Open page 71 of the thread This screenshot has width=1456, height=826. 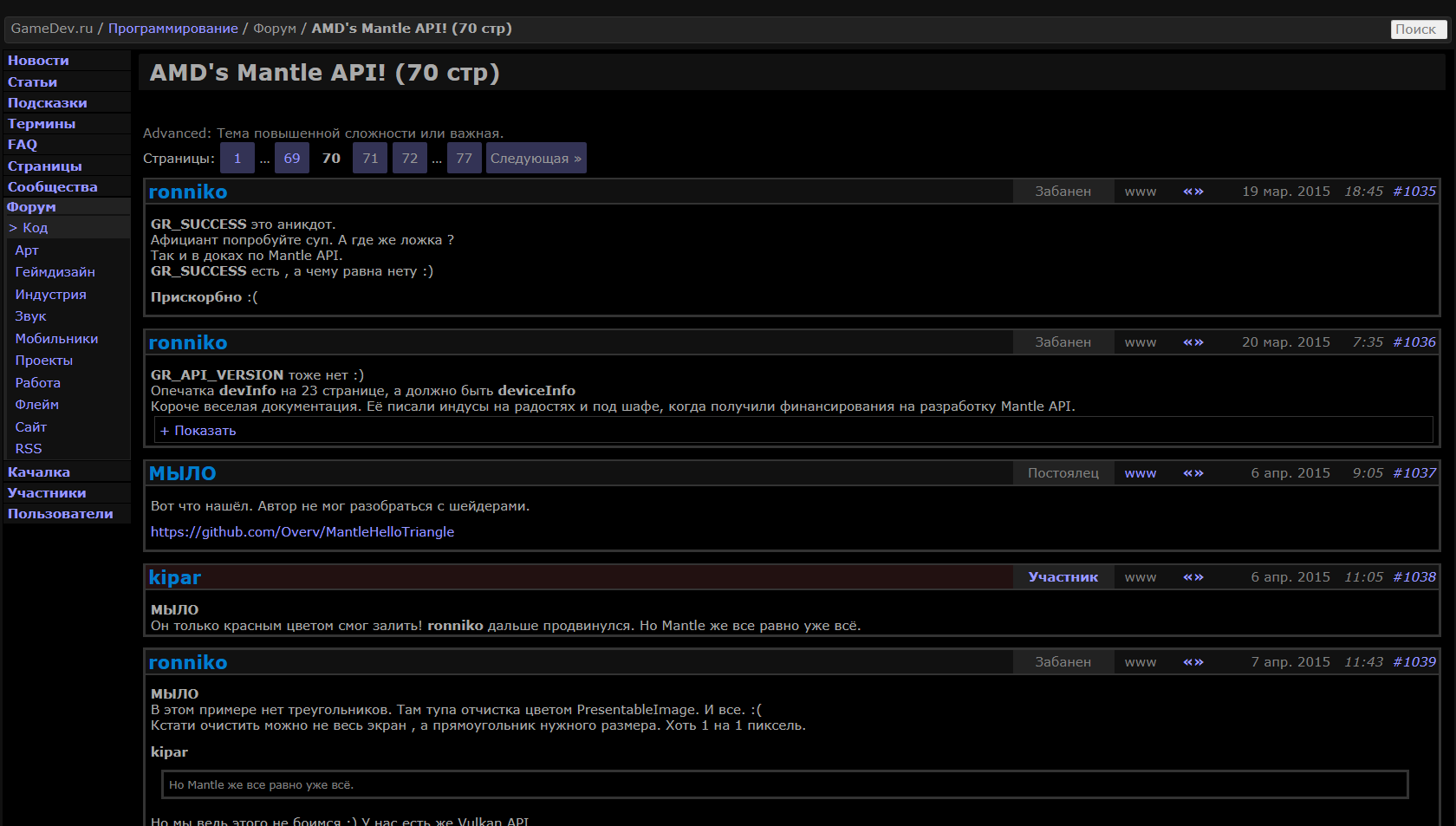tap(370, 159)
